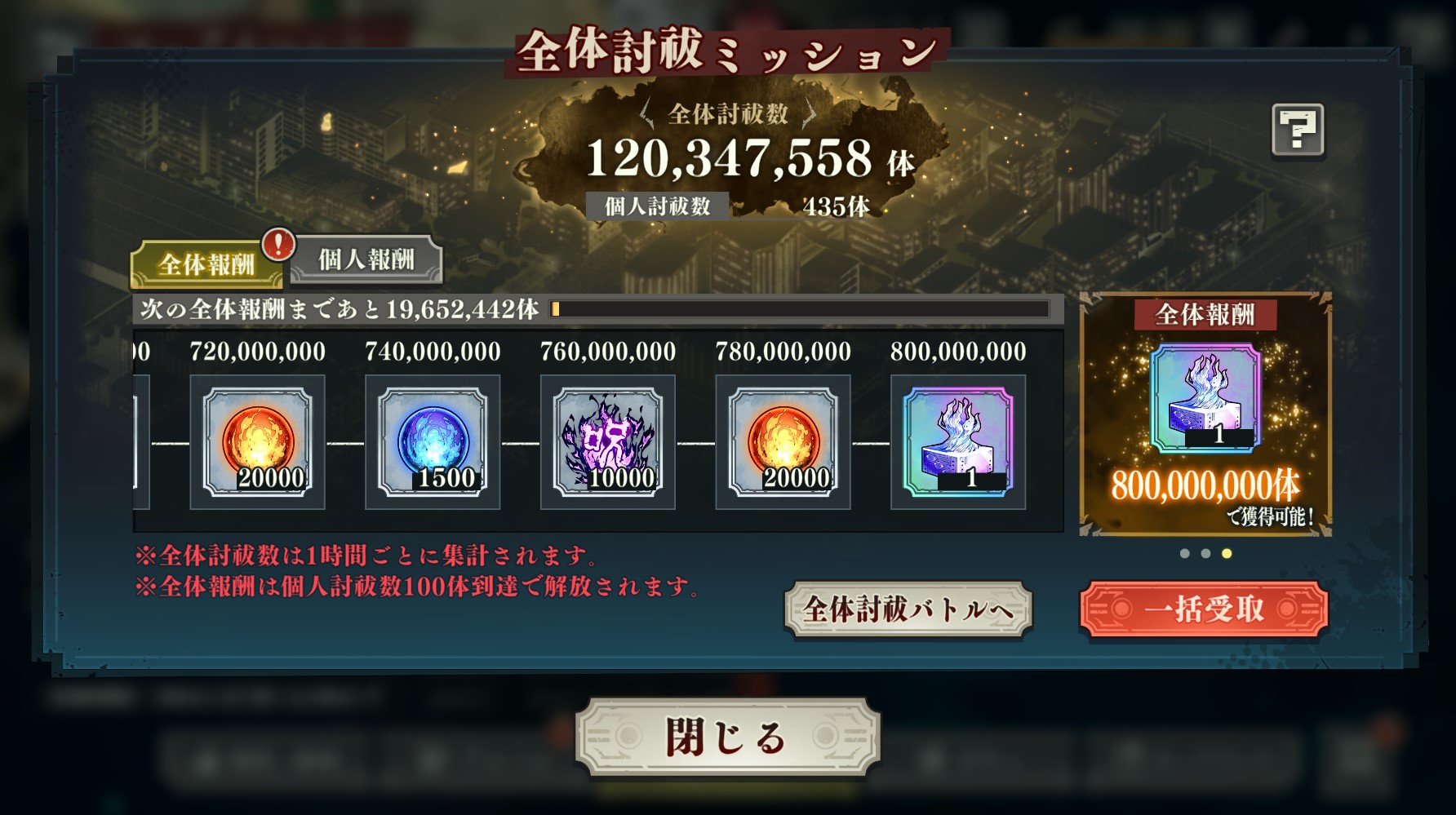
Task: Click 全体討祓バトルへ button
Action: 908,609
